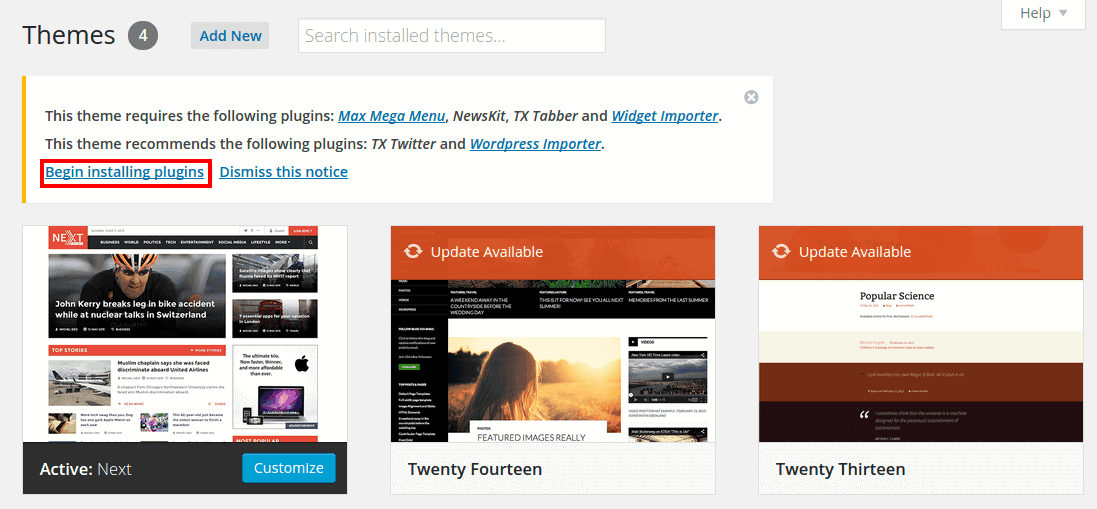Screen dimensions: 1097x509
Task: Select the Twenty Thirteen theme name
Action: click(x=840, y=469)
